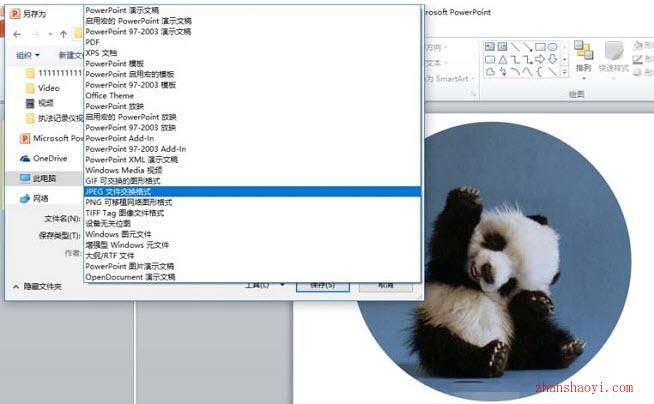Select the Right Arrow block shape
The height and width of the screenshot is (404, 654).
[540, 59]
